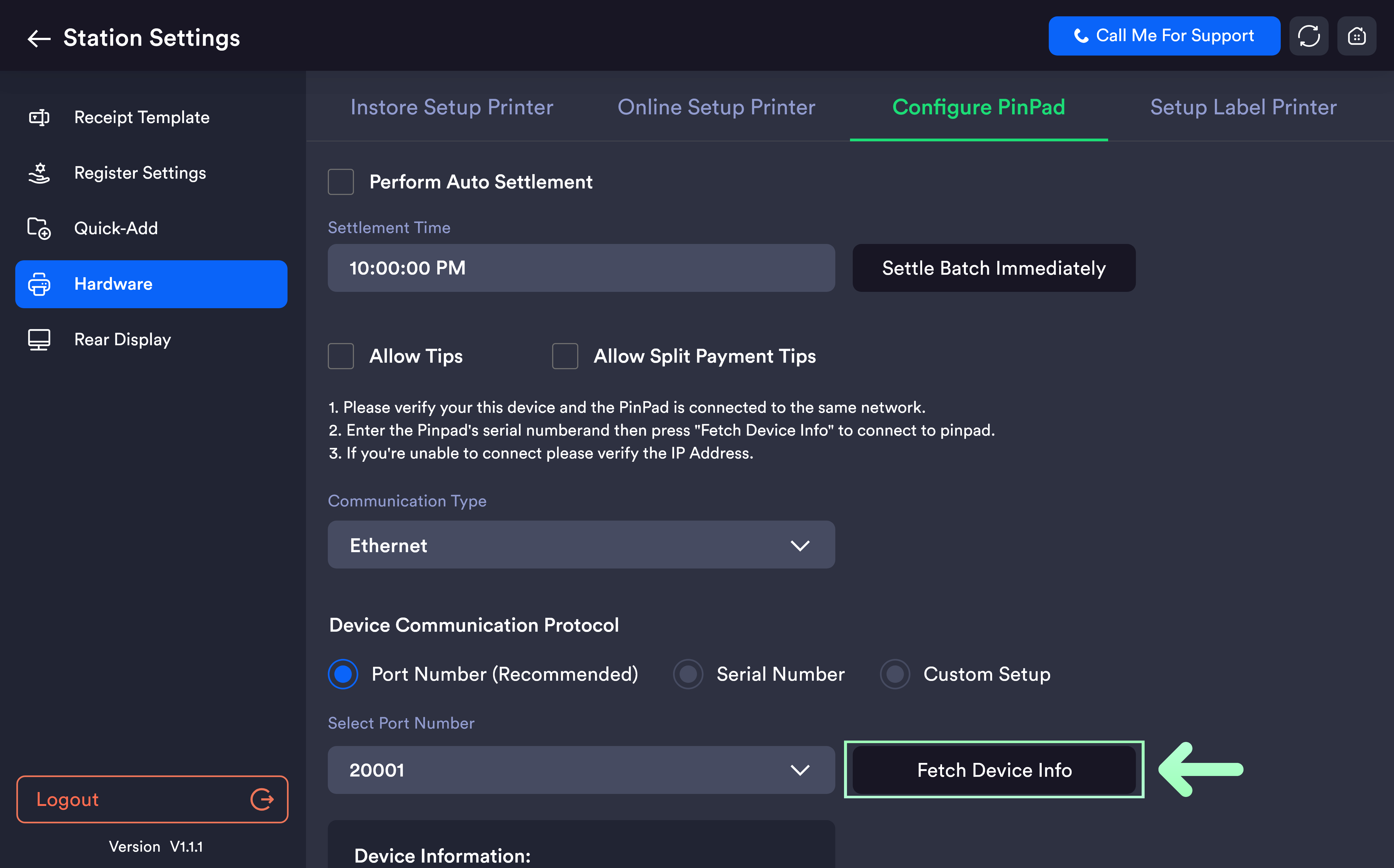Click the refresh sync icon in header
Screen dimensions: 1394x868
click(x=1309, y=36)
